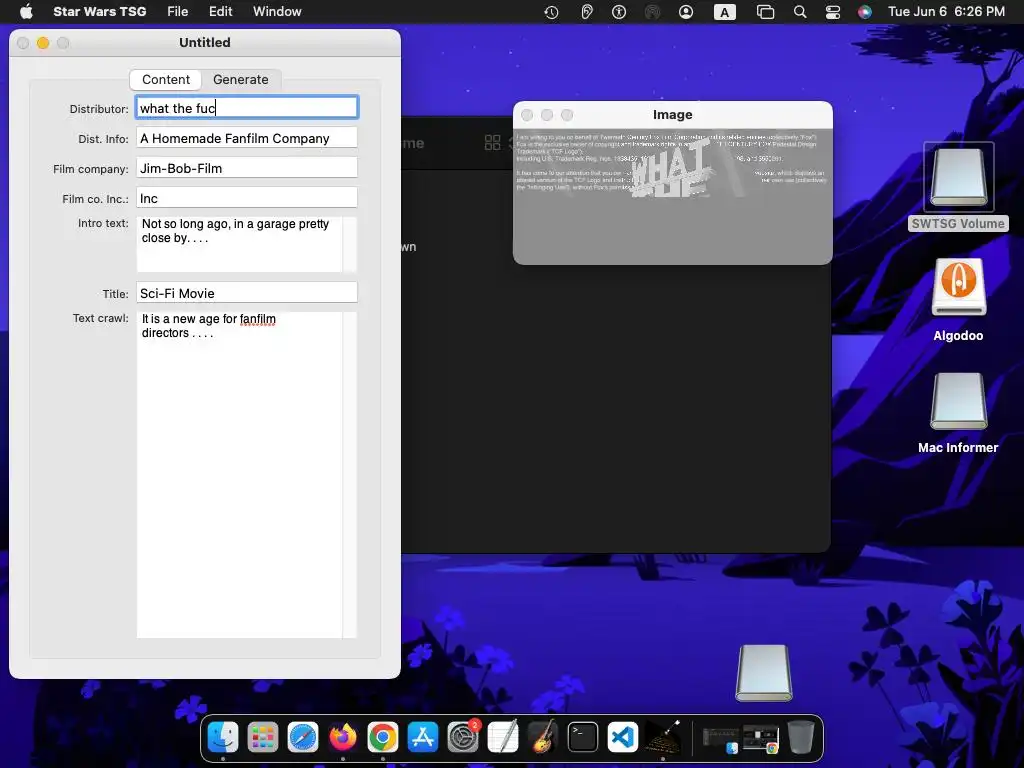Open TextEdit from the Dock
Viewport: 1024px width, 768px height.
(x=503, y=737)
